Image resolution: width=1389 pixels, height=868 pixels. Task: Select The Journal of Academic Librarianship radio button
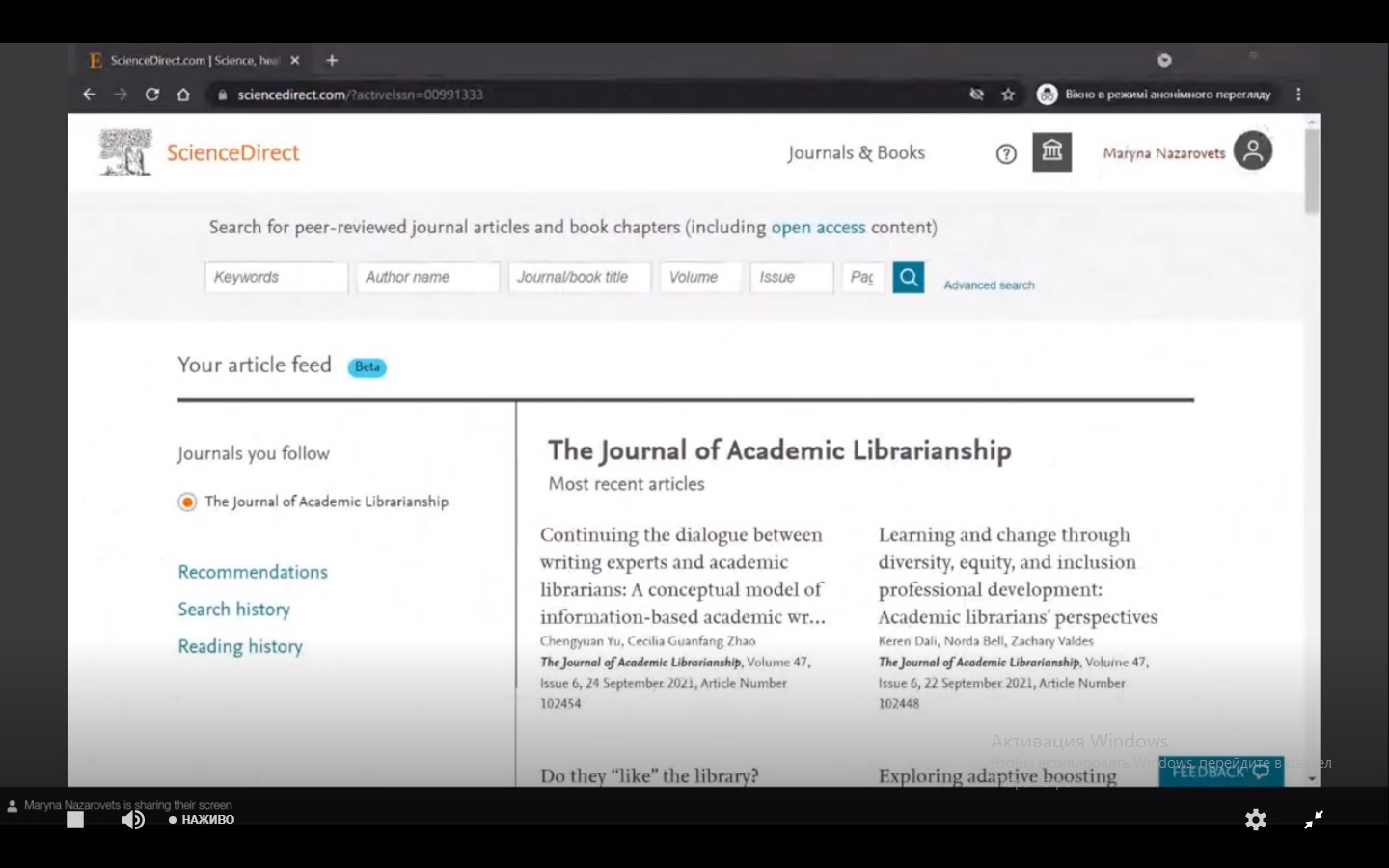[187, 502]
